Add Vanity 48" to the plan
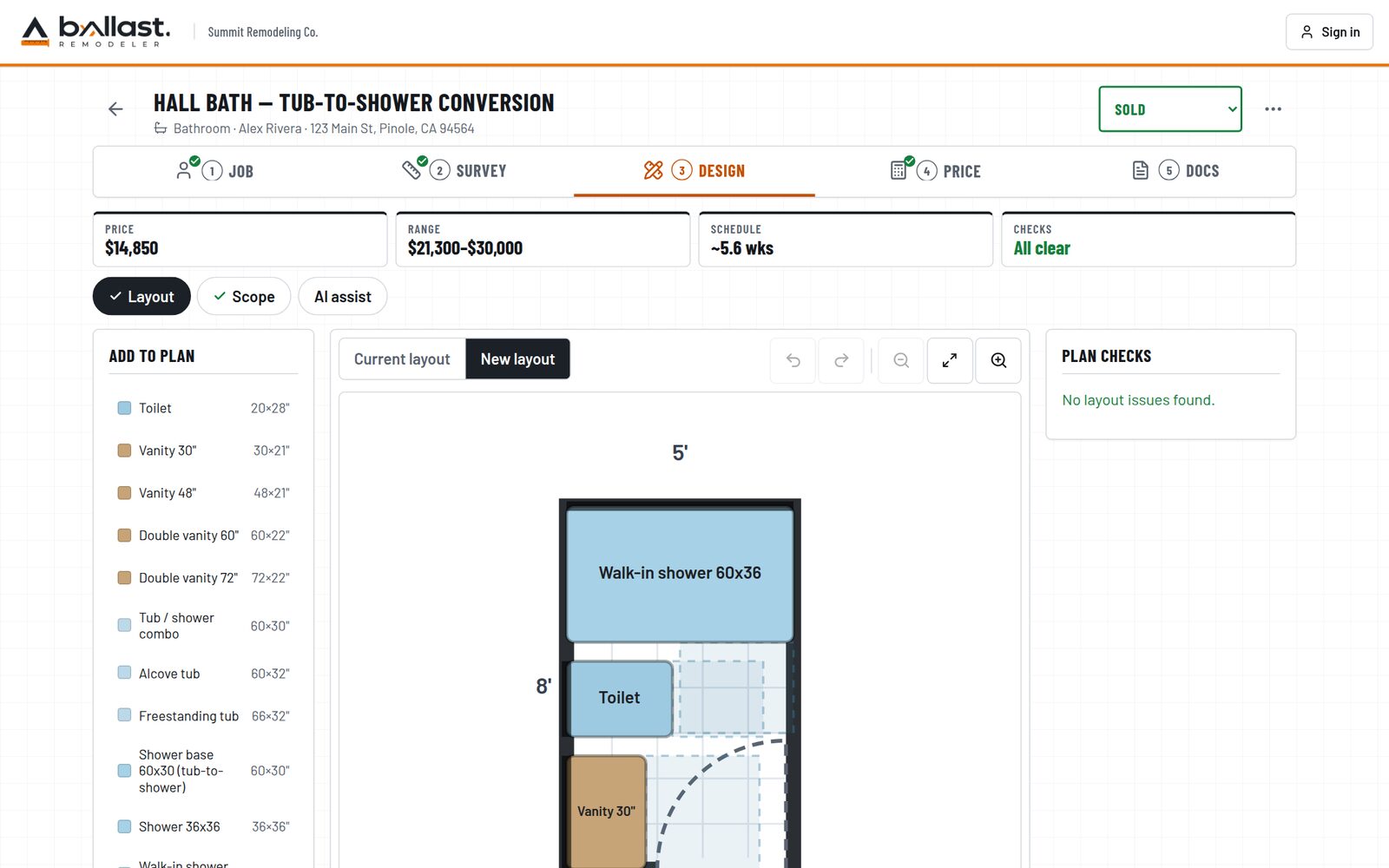The width and height of the screenshot is (1389, 868). tap(203, 493)
